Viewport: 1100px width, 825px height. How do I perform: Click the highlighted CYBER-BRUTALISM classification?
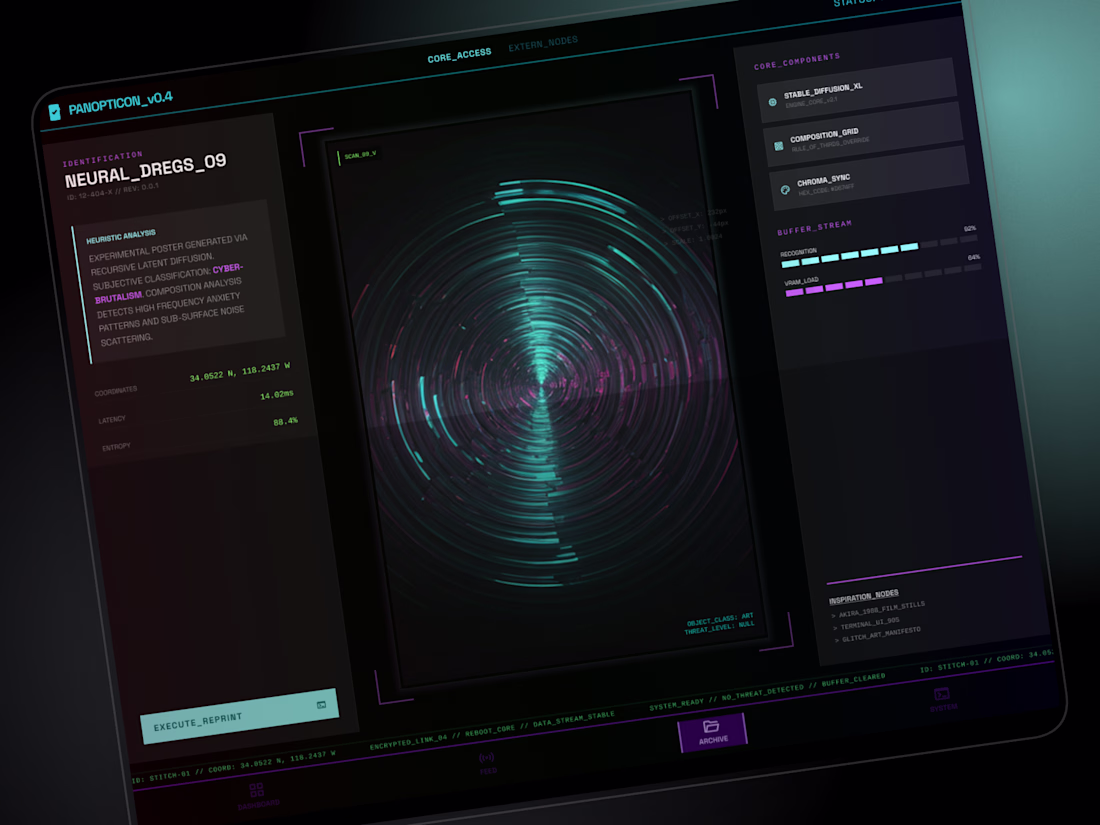(x=168, y=283)
